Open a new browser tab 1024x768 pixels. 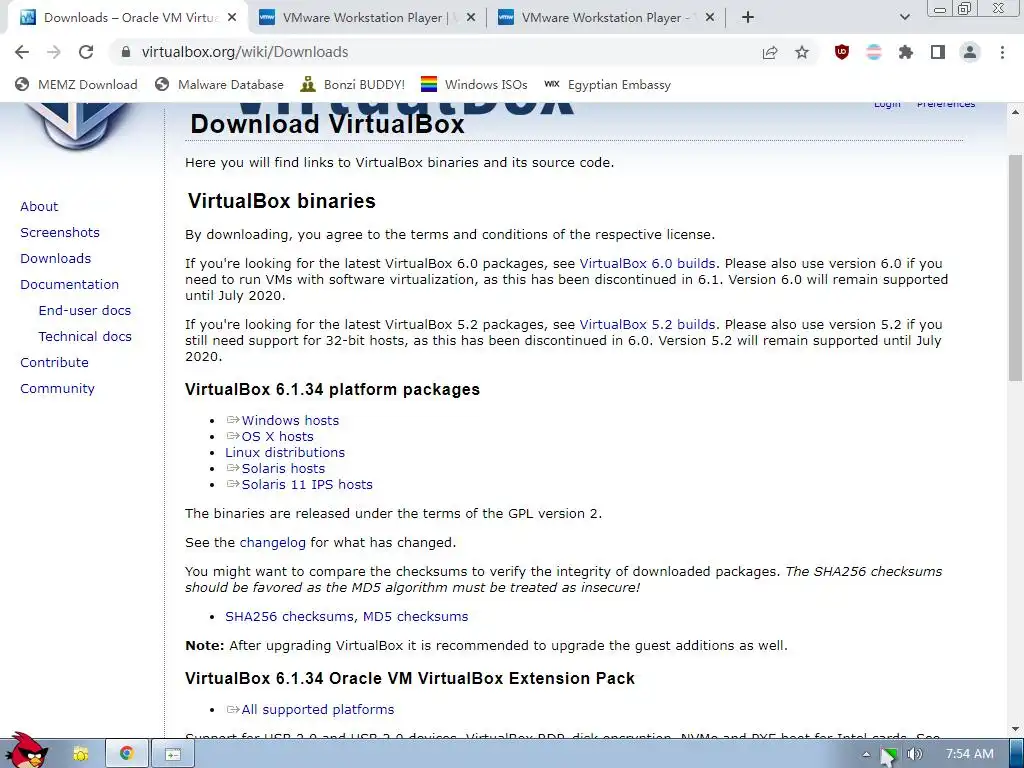pos(748,18)
